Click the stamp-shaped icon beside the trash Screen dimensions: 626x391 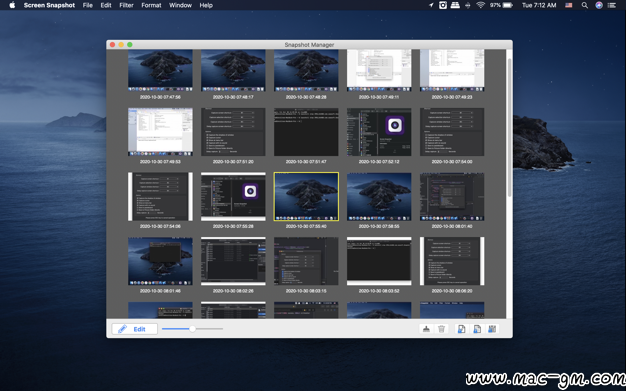(426, 329)
